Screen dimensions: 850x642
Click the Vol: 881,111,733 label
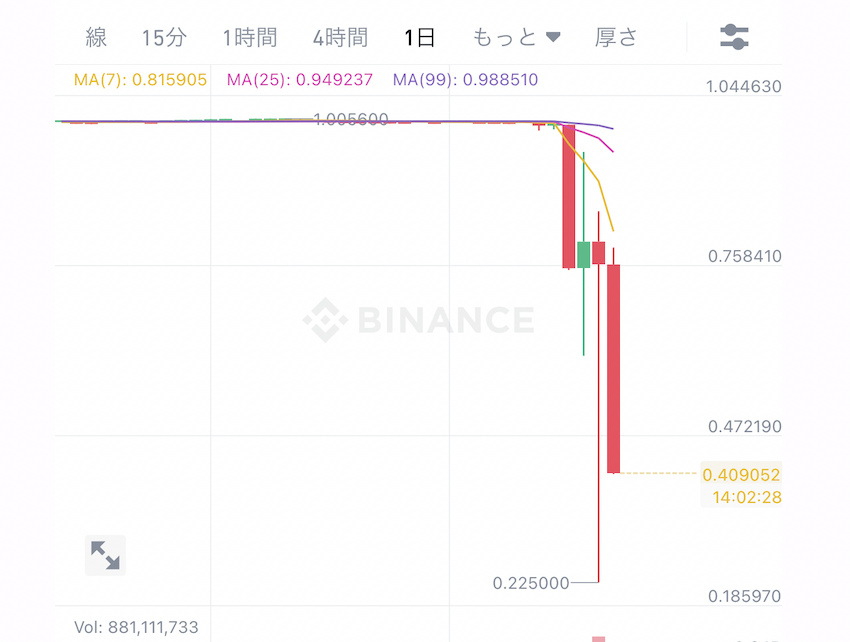point(136,627)
